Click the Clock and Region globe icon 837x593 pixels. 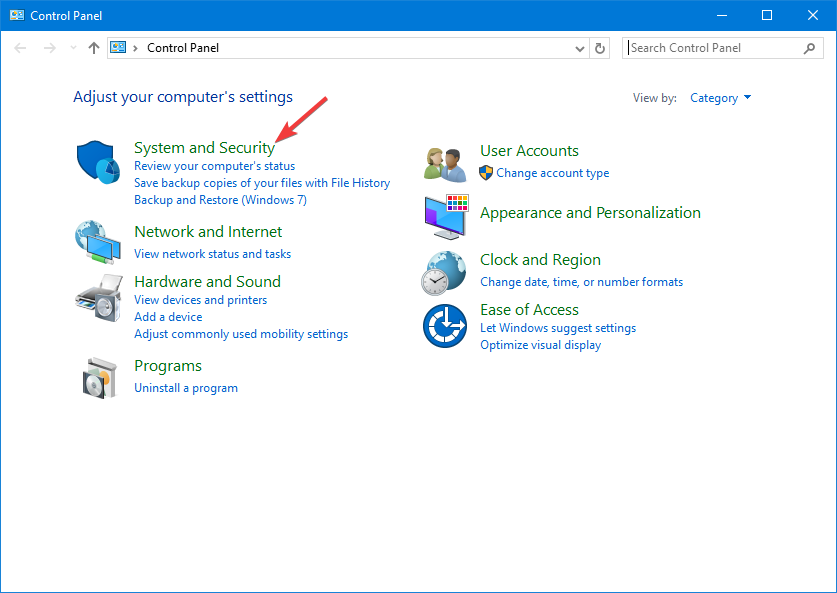[444, 273]
